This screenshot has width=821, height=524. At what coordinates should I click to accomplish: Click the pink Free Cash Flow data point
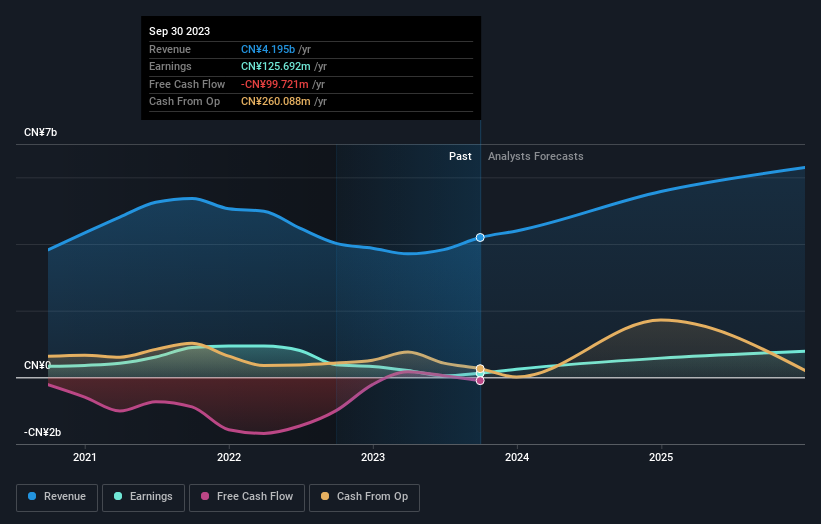pos(480,381)
